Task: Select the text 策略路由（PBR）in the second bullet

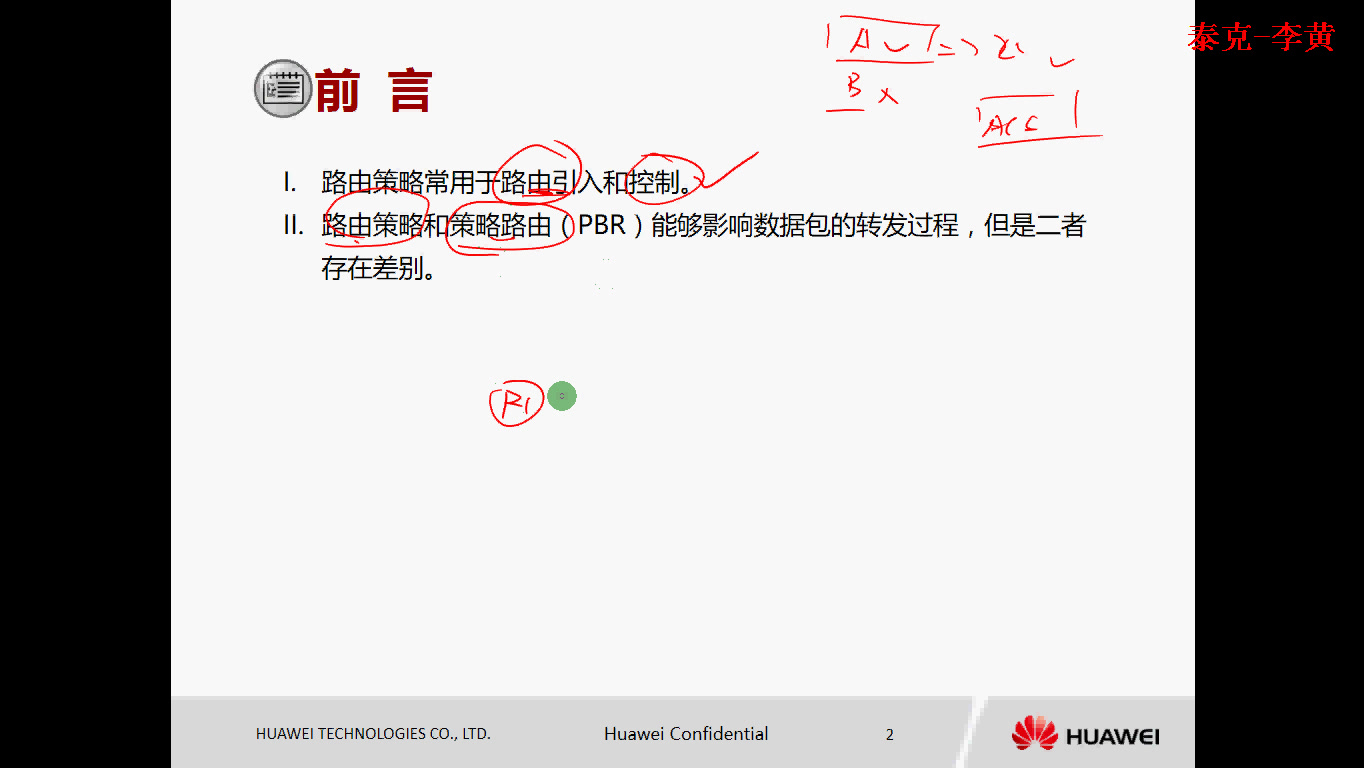Action: pos(549,226)
